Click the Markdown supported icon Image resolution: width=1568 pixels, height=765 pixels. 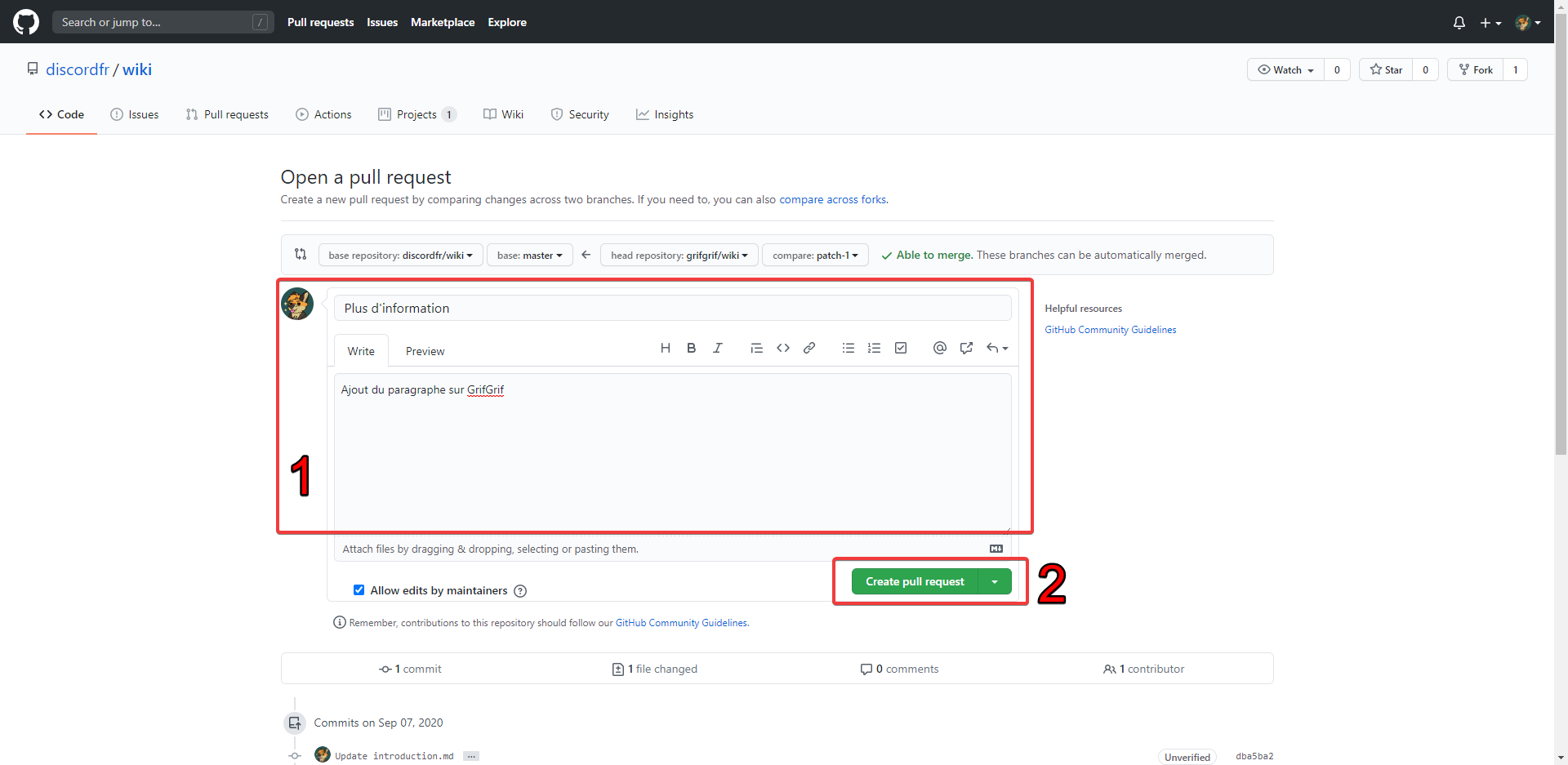coord(996,549)
